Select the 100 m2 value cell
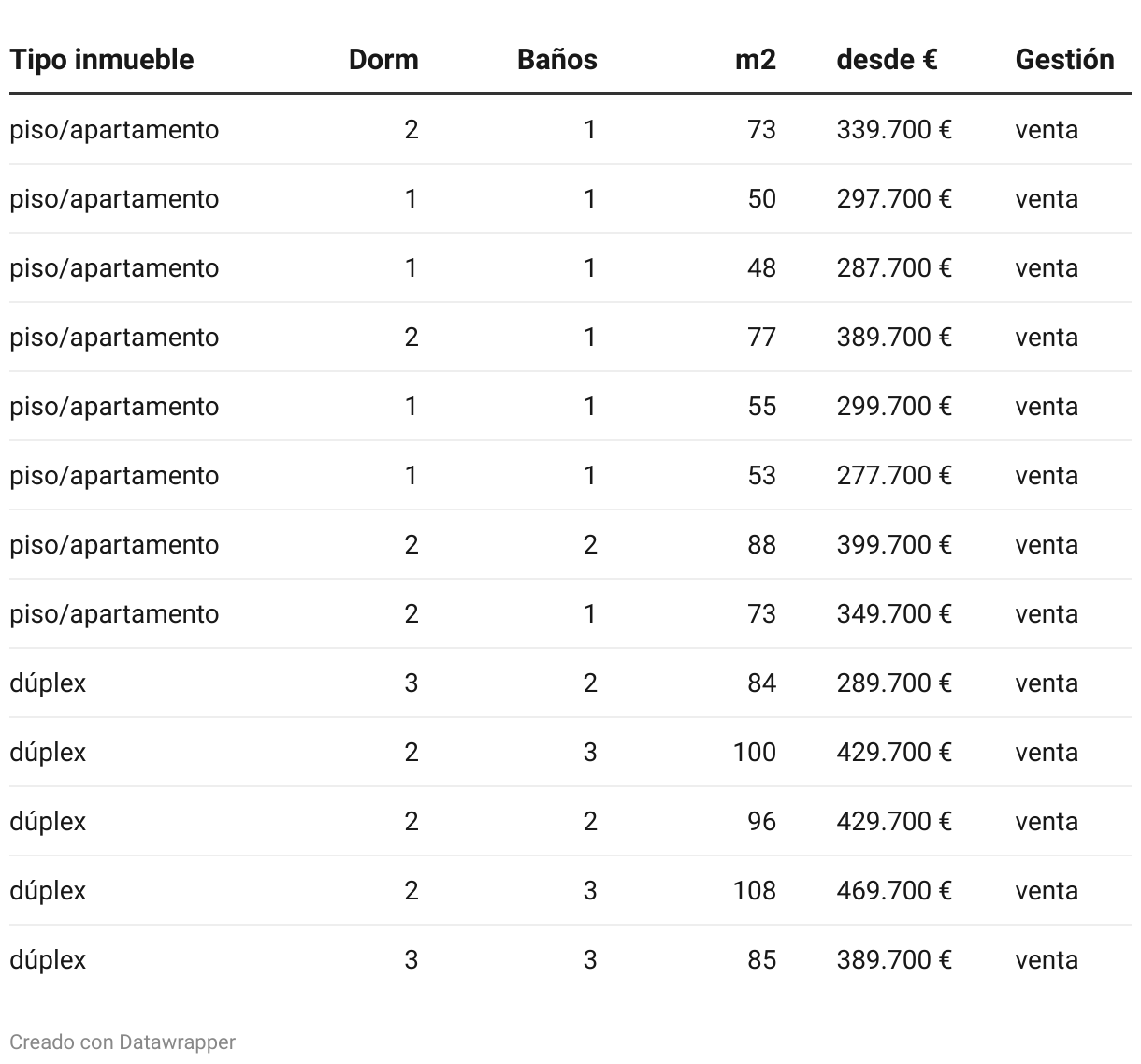This screenshot has width=1141, height=1064. tap(755, 752)
